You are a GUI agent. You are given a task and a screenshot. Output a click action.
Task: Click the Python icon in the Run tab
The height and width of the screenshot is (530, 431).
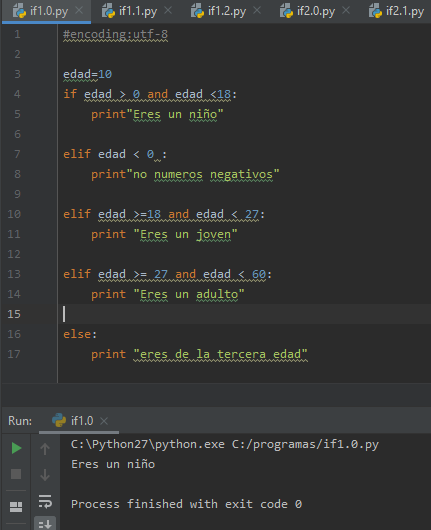[59, 420]
